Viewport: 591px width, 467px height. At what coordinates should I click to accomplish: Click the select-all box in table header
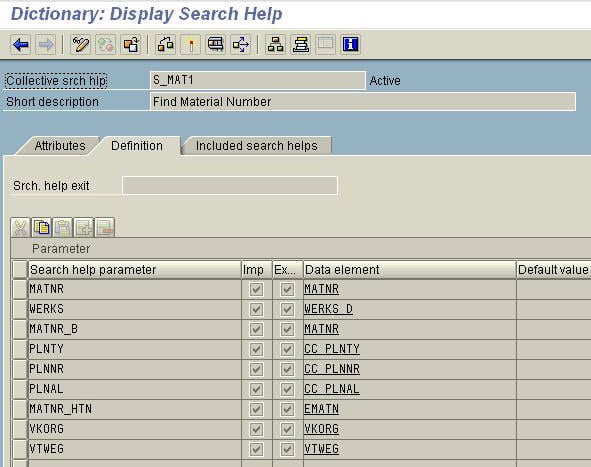(20, 269)
